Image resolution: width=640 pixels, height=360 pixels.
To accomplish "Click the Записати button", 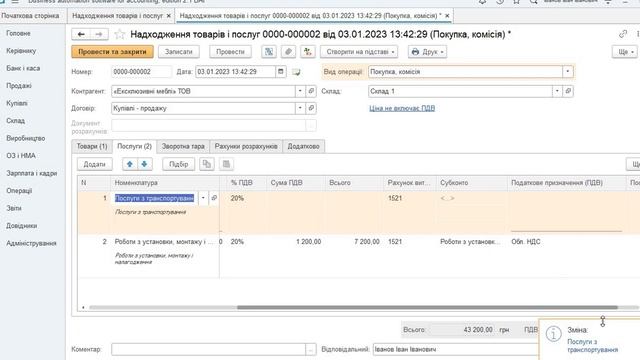I will 178,52.
